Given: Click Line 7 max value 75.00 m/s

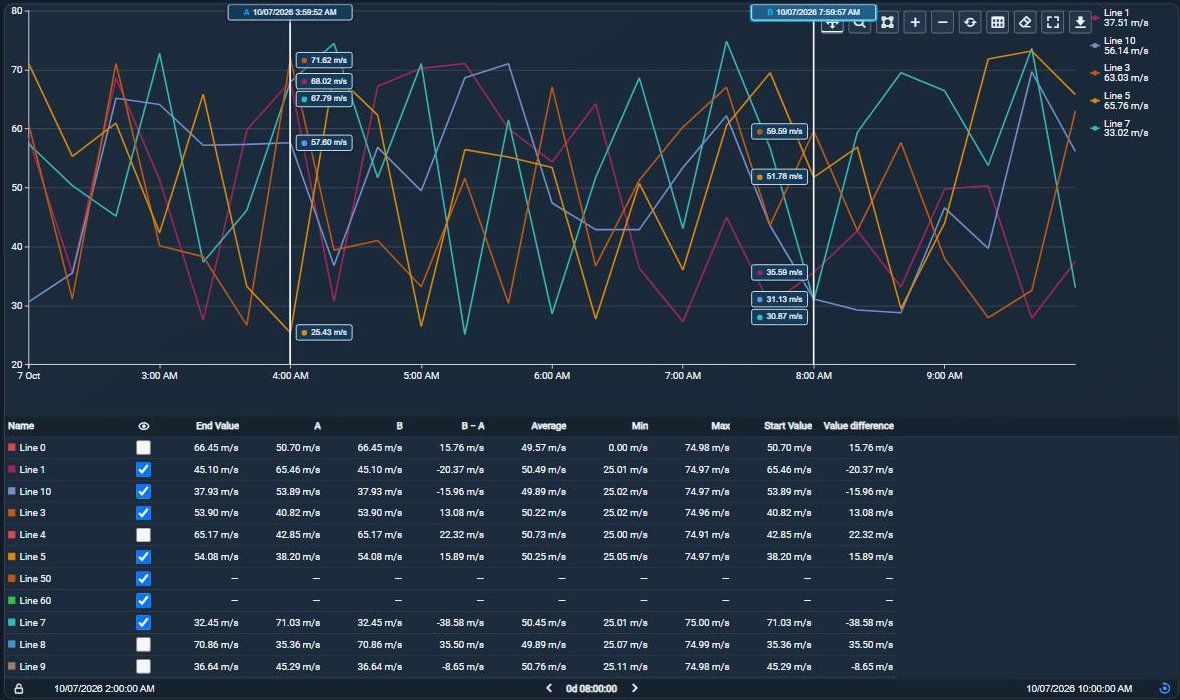Looking at the screenshot, I should click(x=707, y=622).
